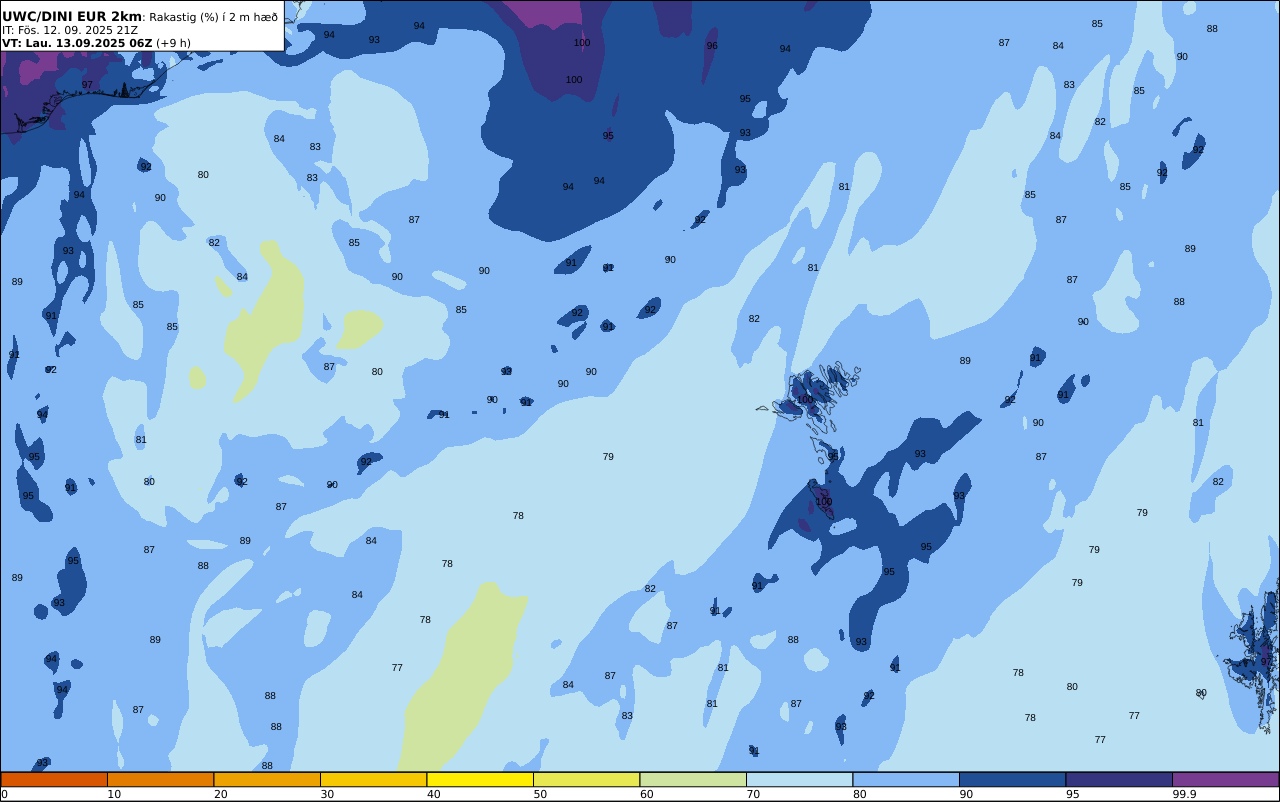Click the '40' legend tick label
This screenshot has width=1280, height=802.
[434, 794]
